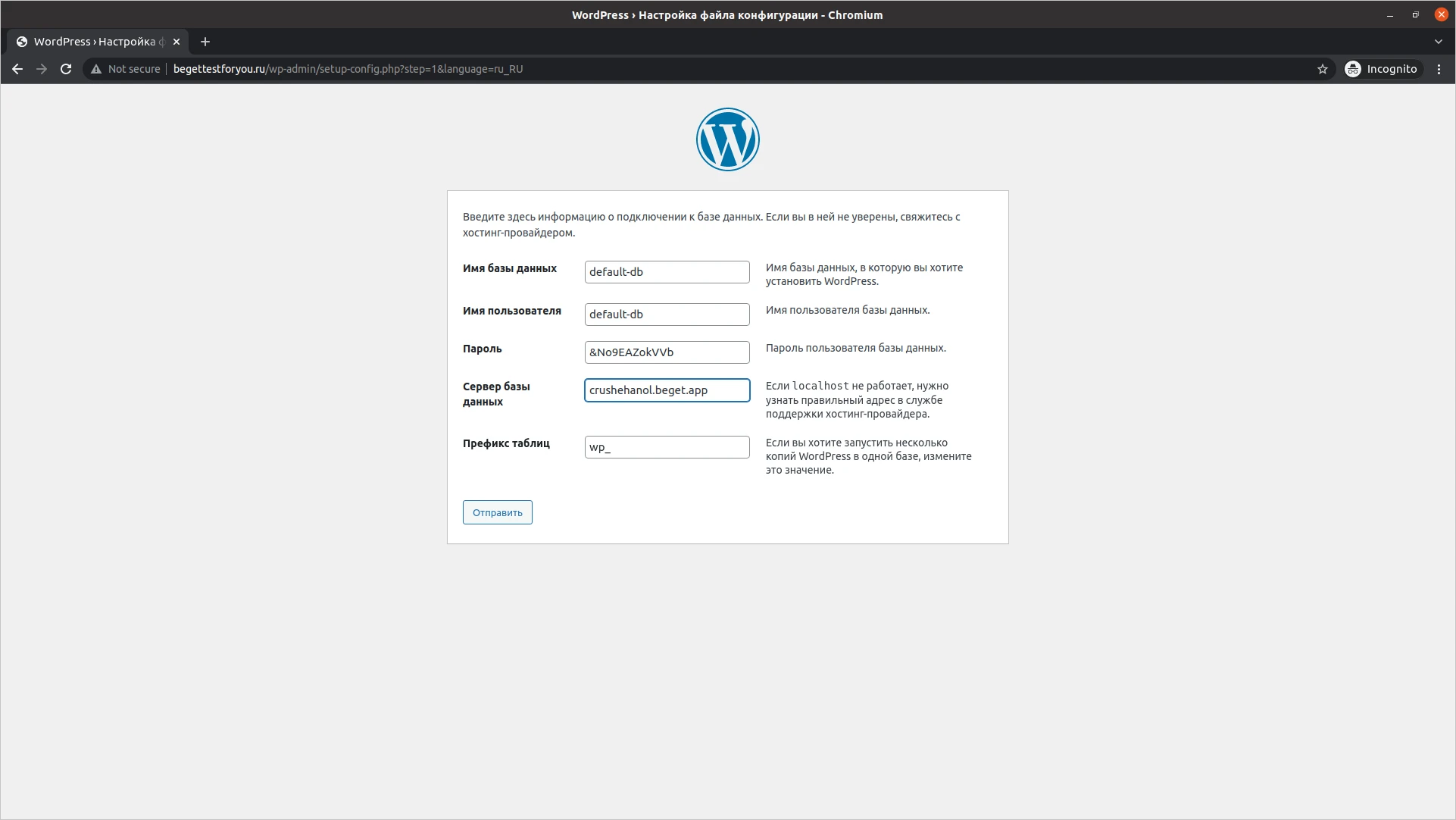Click the WordPress logo at top
This screenshot has width=1456, height=820.
[x=727, y=139]
